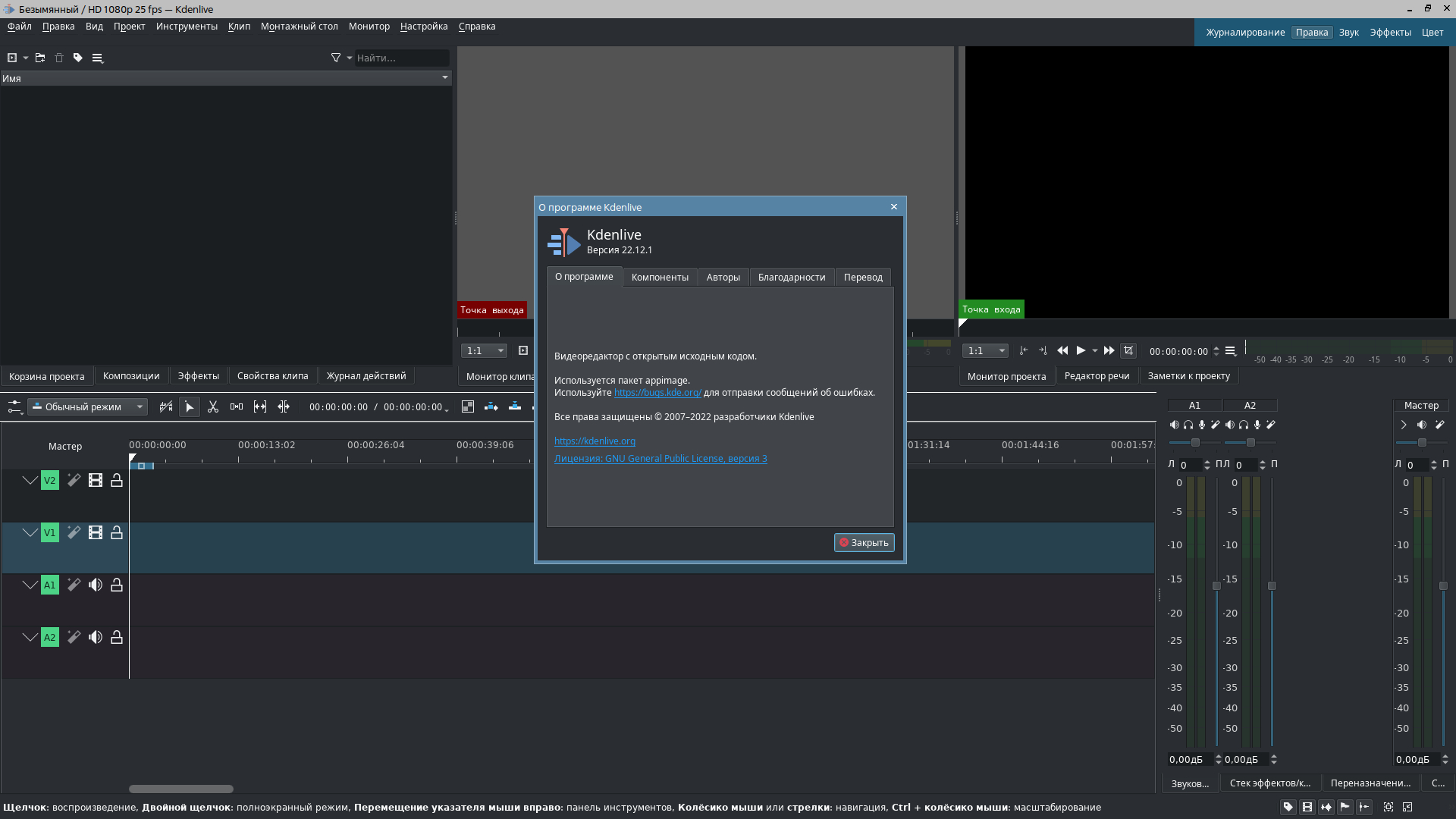The image size is (1456, 819).
Task: Rewind the project monitor
Action: click(1062, 350)
